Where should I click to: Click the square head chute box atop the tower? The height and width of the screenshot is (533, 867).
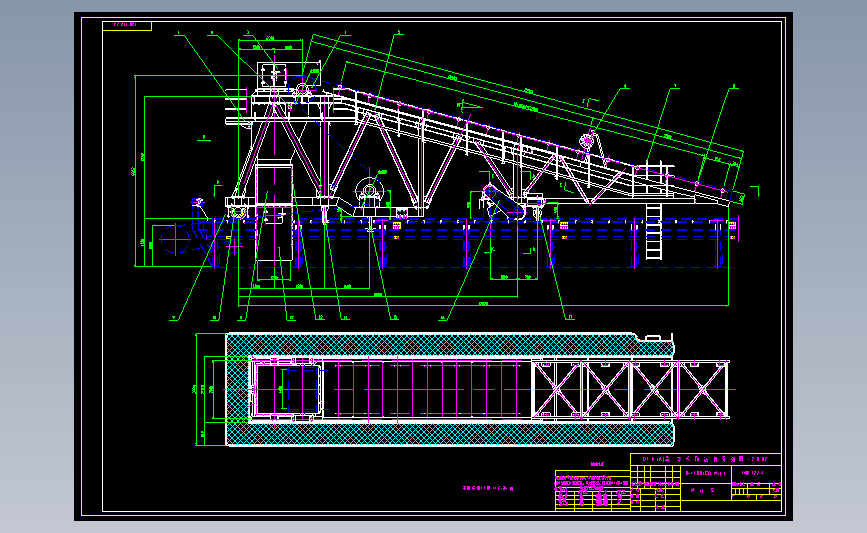click(274, 74)
